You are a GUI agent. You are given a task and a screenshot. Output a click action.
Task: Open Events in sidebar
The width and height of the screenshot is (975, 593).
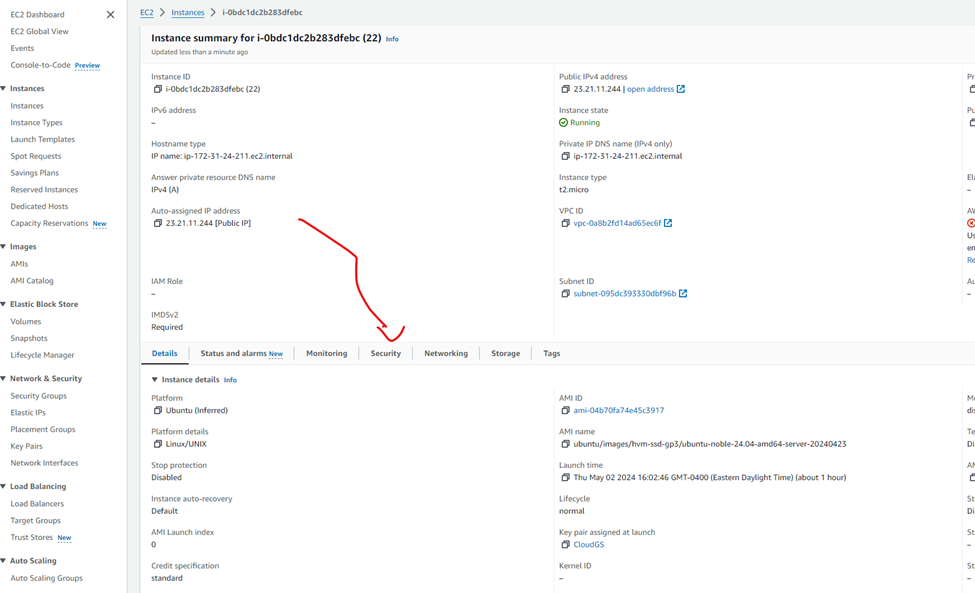pyautogui.click(x=22, y=48)
